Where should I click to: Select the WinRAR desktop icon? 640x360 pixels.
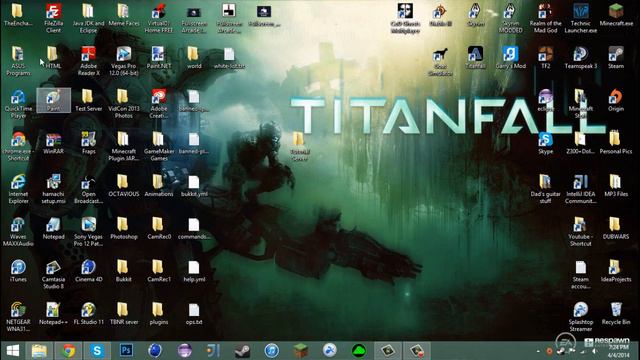pos(53,143)
